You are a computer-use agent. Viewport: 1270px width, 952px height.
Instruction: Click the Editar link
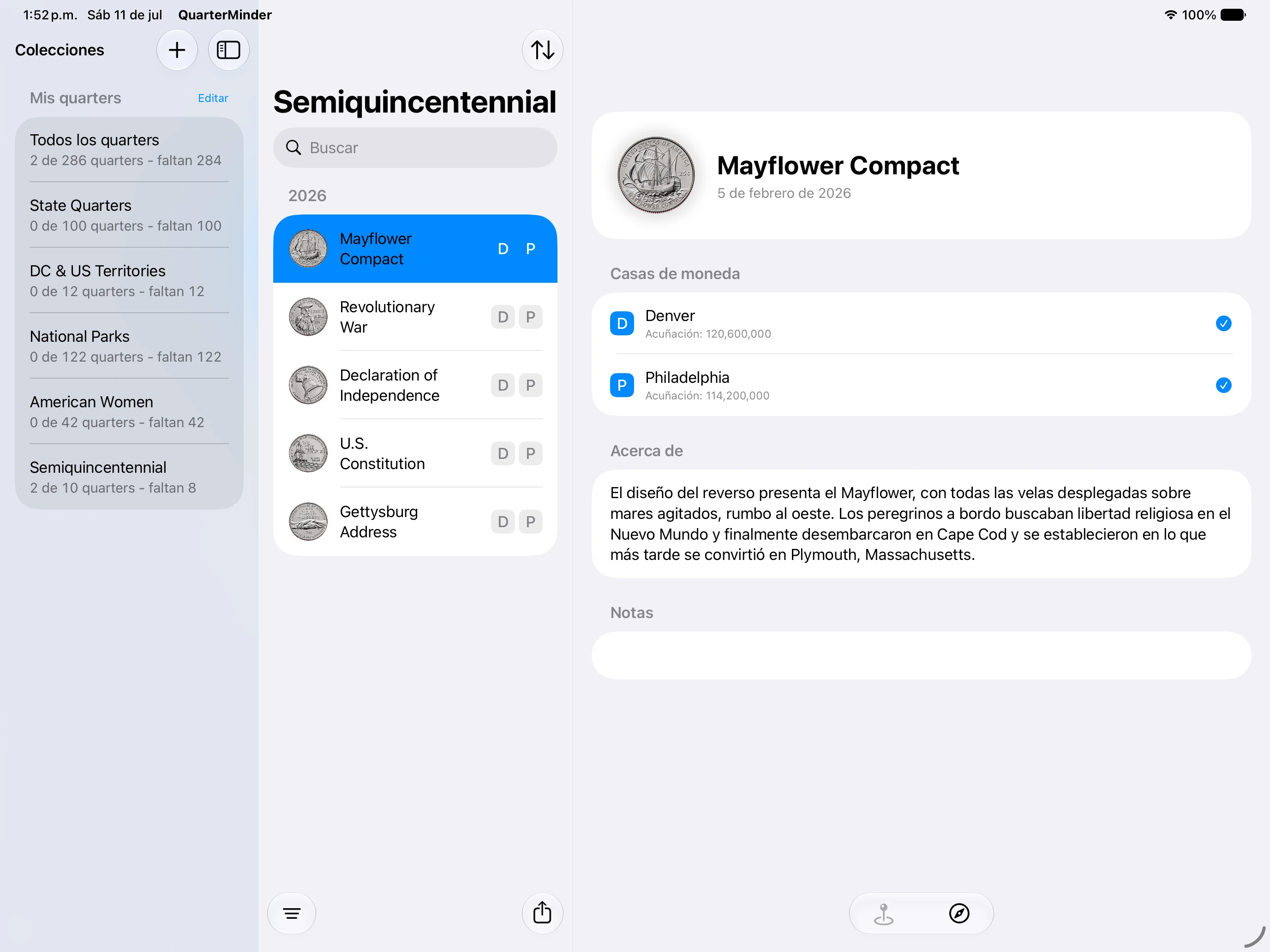point(213,98)
